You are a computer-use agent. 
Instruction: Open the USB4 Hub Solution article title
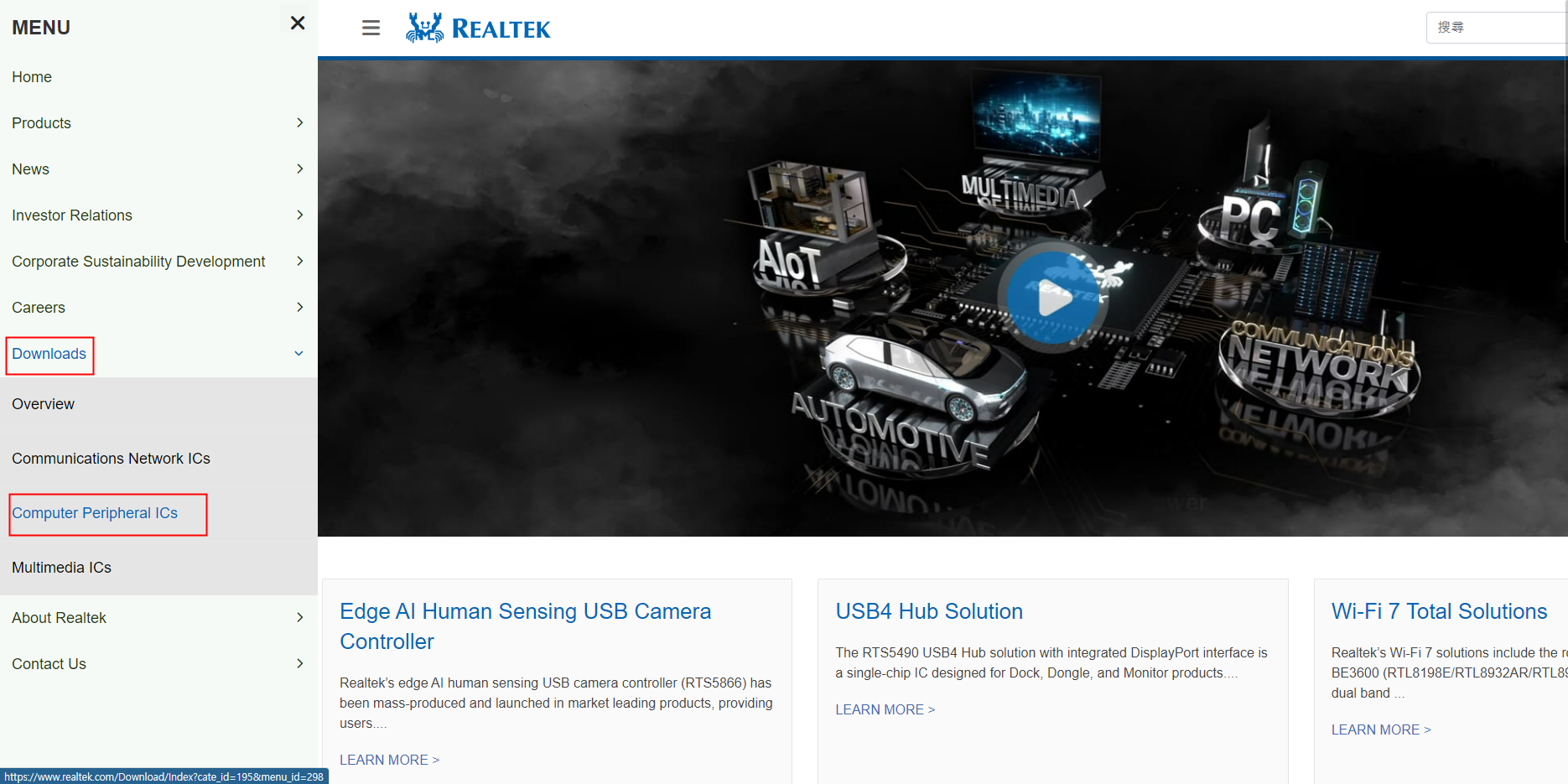(x=929, y=611)
